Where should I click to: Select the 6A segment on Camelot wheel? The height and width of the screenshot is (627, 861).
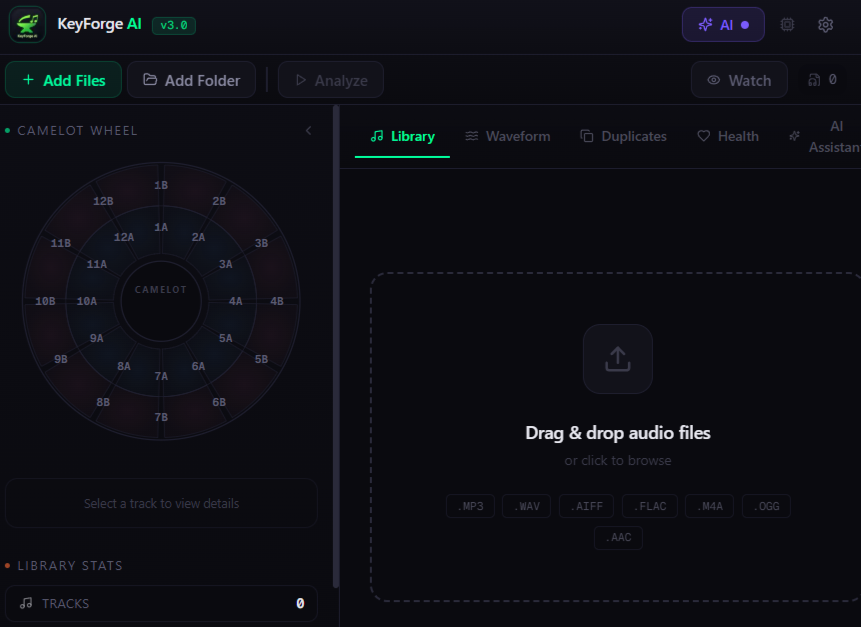198,366
